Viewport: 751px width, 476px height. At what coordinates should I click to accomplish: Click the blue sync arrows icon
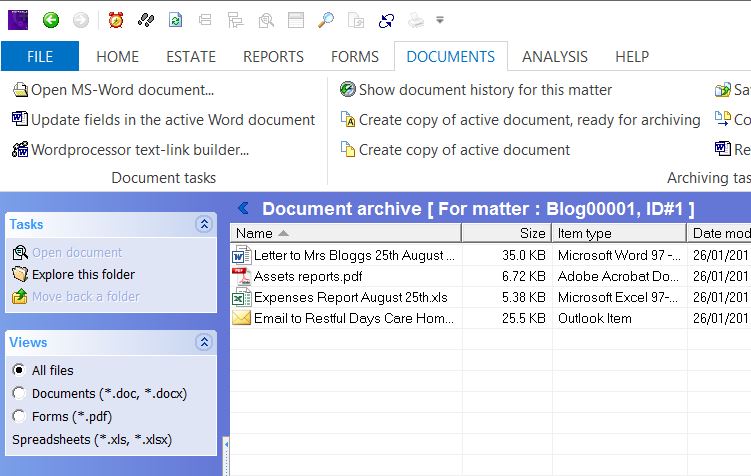tap(385, 19)
